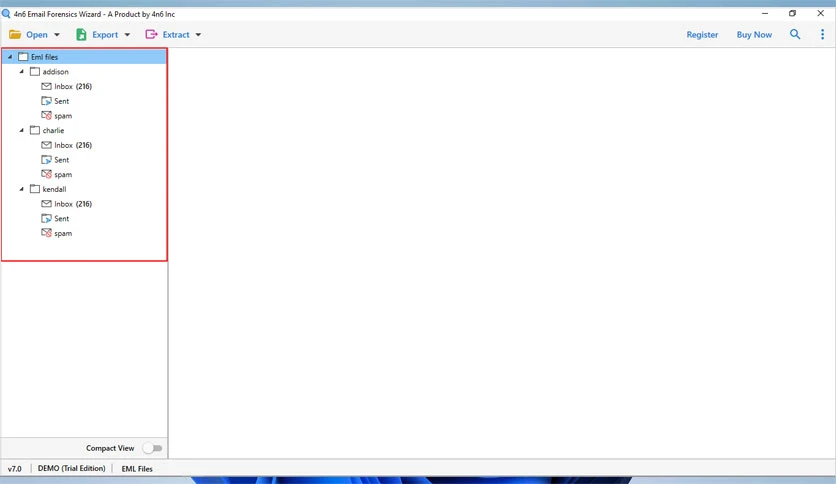
Task: Click addison's Inbox envelope icon
Action: click(x=46, y=86)
